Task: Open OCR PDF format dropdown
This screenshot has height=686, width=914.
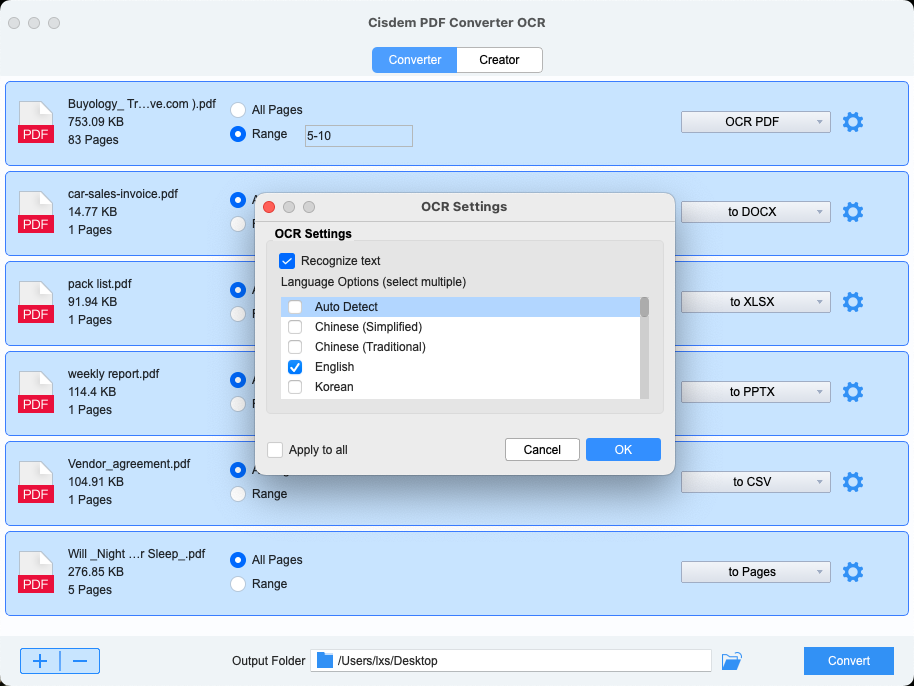Action: 755,122
